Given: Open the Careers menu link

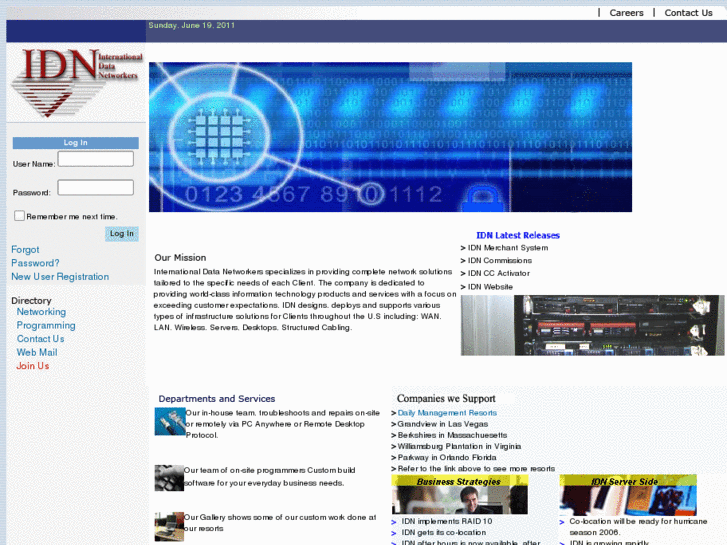Looking at the screenshot, I should pyautogui.click(x=626, y=13).
